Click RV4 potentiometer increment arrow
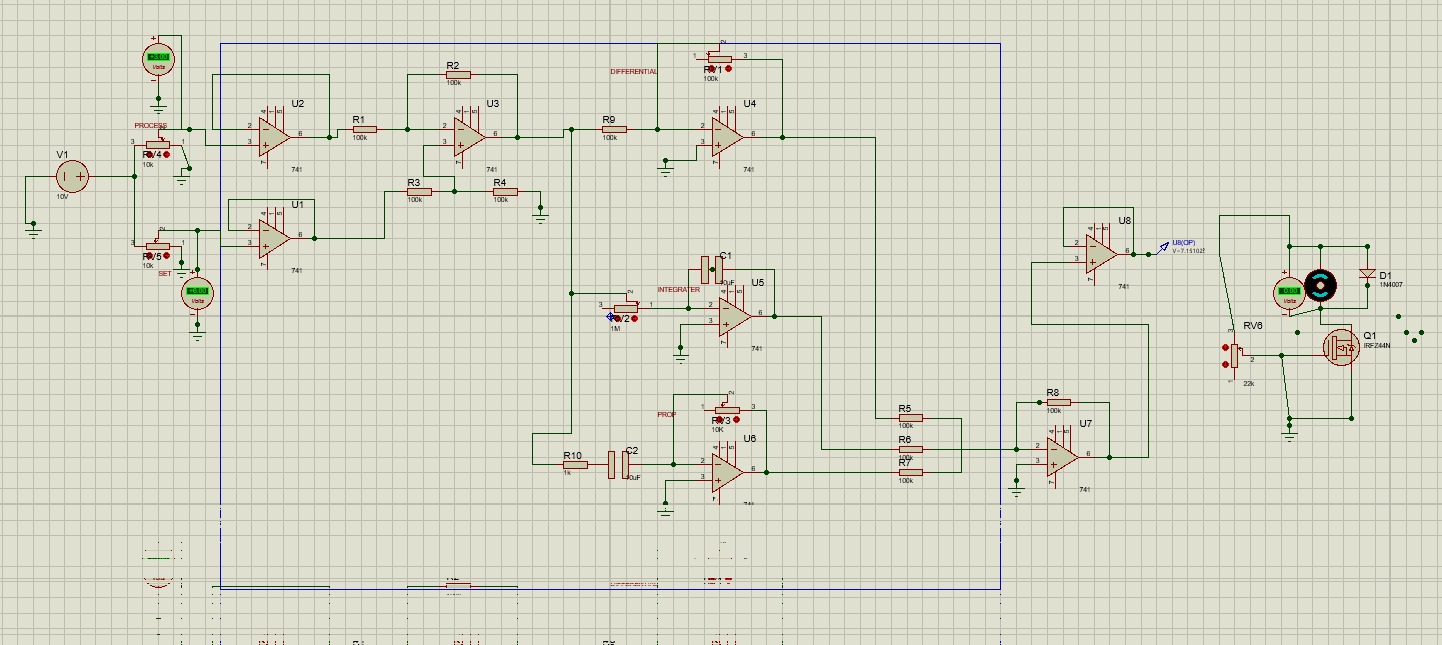Image resolution: width=1442 pixels, height=645 pixels. [x=166, y=155]
